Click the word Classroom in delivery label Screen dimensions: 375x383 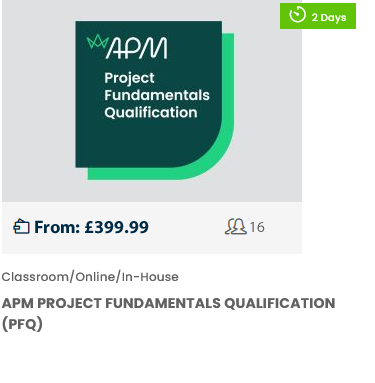pos(35,277)
